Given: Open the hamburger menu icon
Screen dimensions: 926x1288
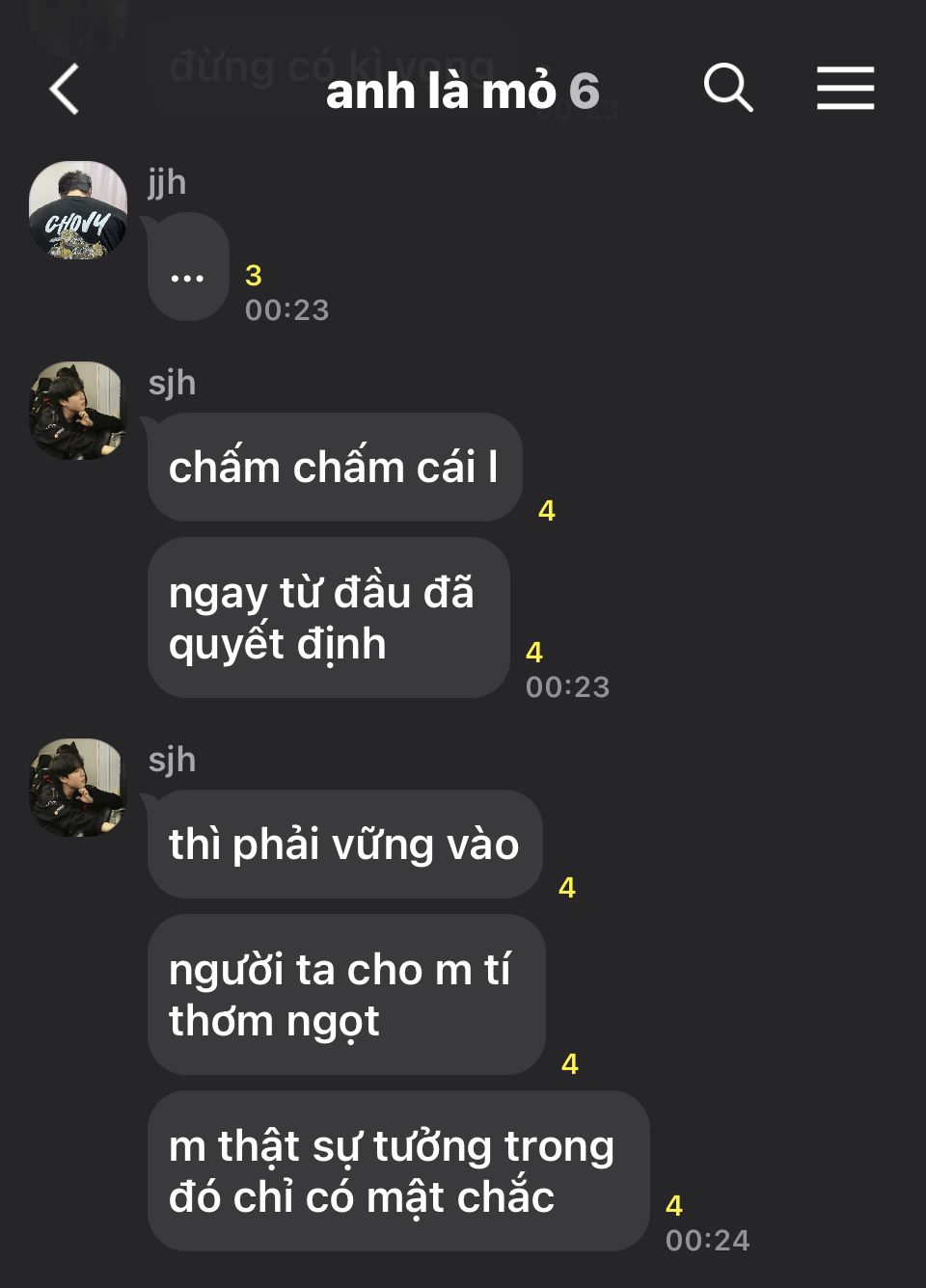Looking at the screenshot, I should (846, 89).
